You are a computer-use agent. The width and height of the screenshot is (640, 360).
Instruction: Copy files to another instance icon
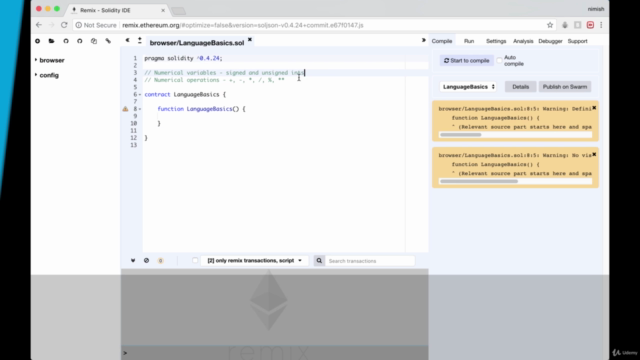[x=94, y=41]
